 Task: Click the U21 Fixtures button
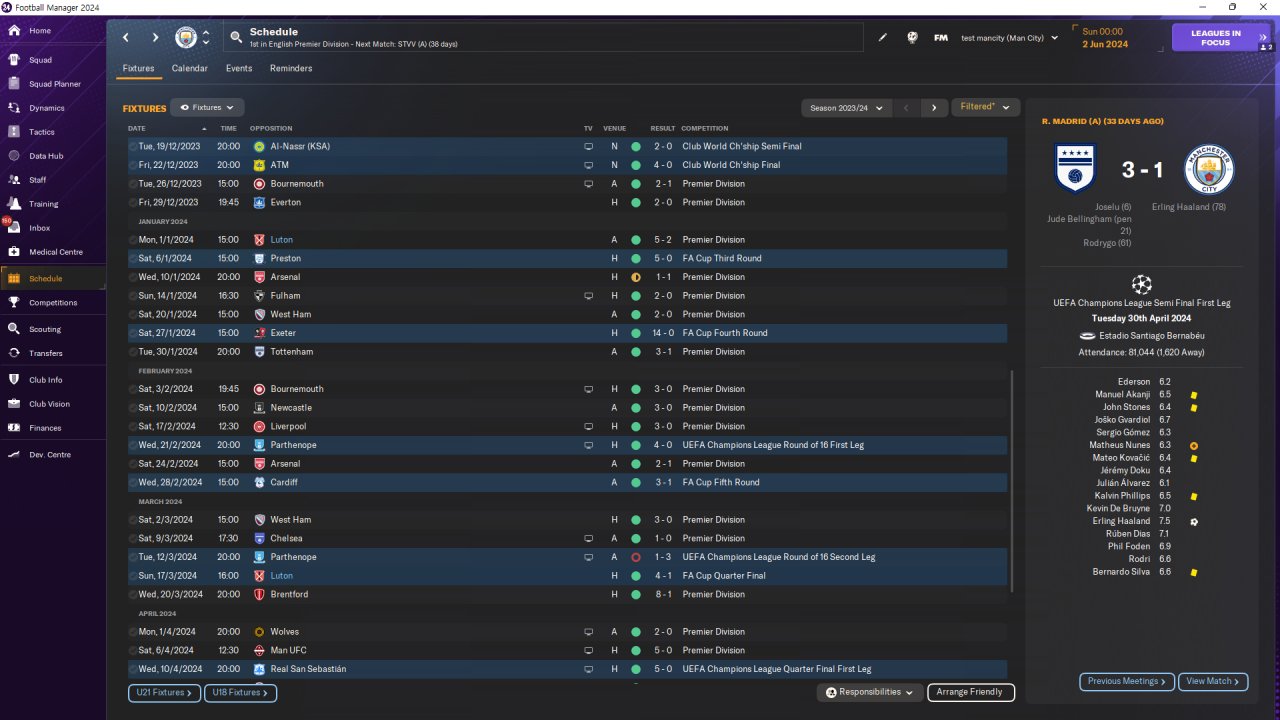tap(164, 692)
